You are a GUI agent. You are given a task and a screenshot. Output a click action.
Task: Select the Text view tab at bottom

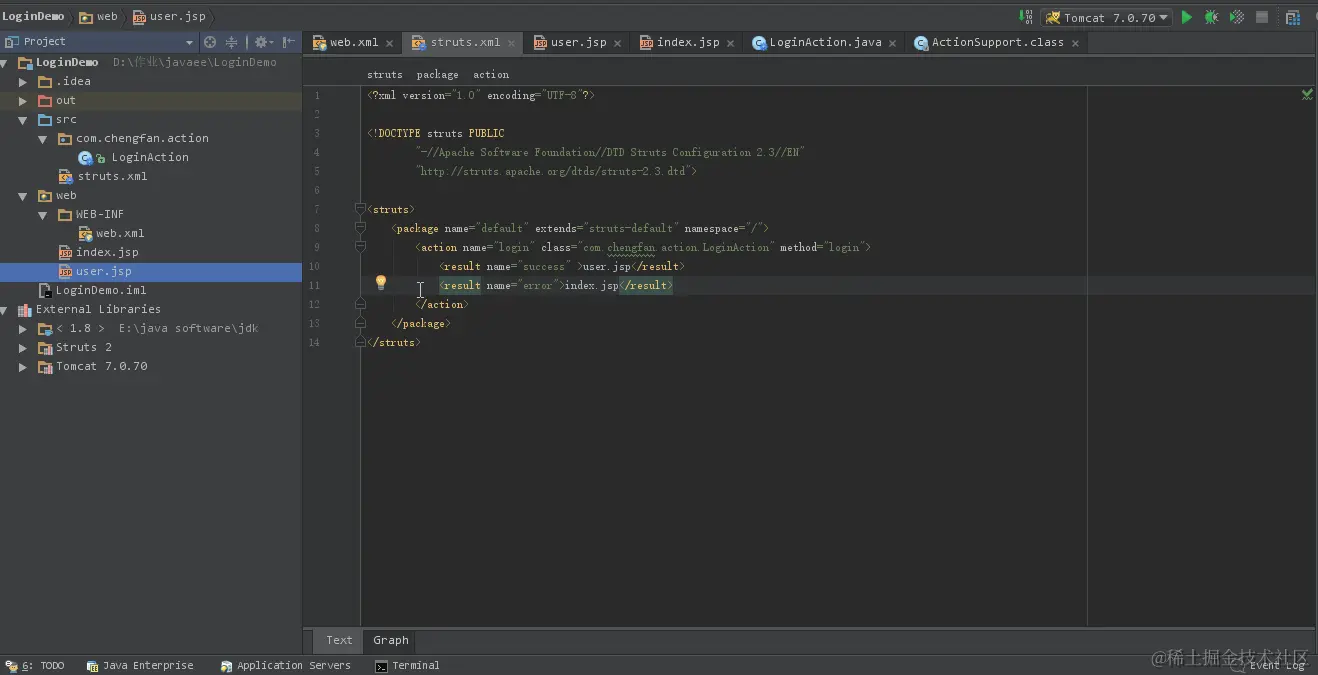point(339,640)
